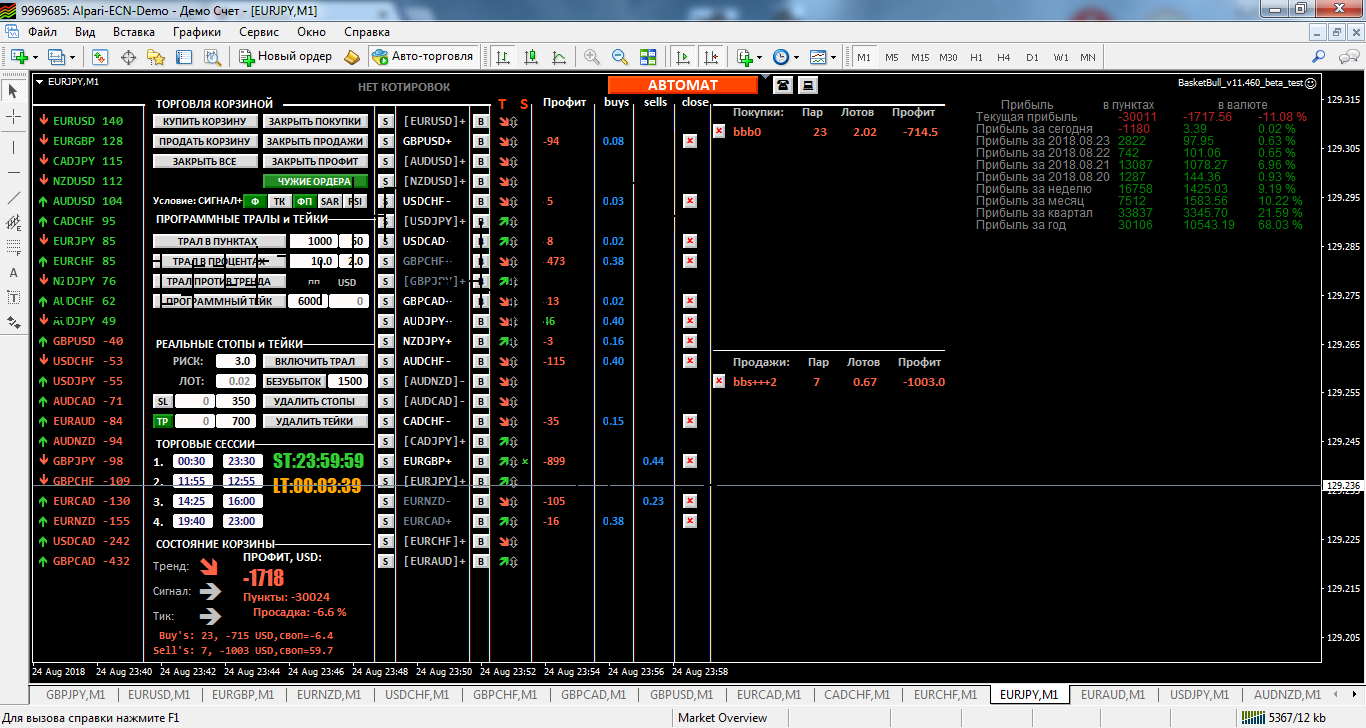Image resolution: width=1366 pixels, height=728 pixels.
Task: Click the zoom out magnifier toolbar icon
Action: point(620,57)
